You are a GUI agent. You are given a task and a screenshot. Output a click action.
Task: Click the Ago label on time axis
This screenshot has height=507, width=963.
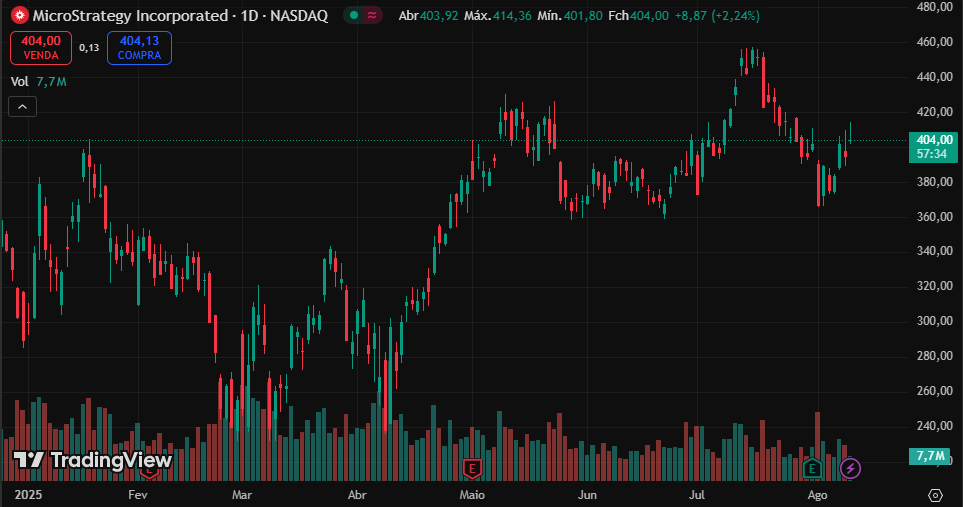coord(817,495)
